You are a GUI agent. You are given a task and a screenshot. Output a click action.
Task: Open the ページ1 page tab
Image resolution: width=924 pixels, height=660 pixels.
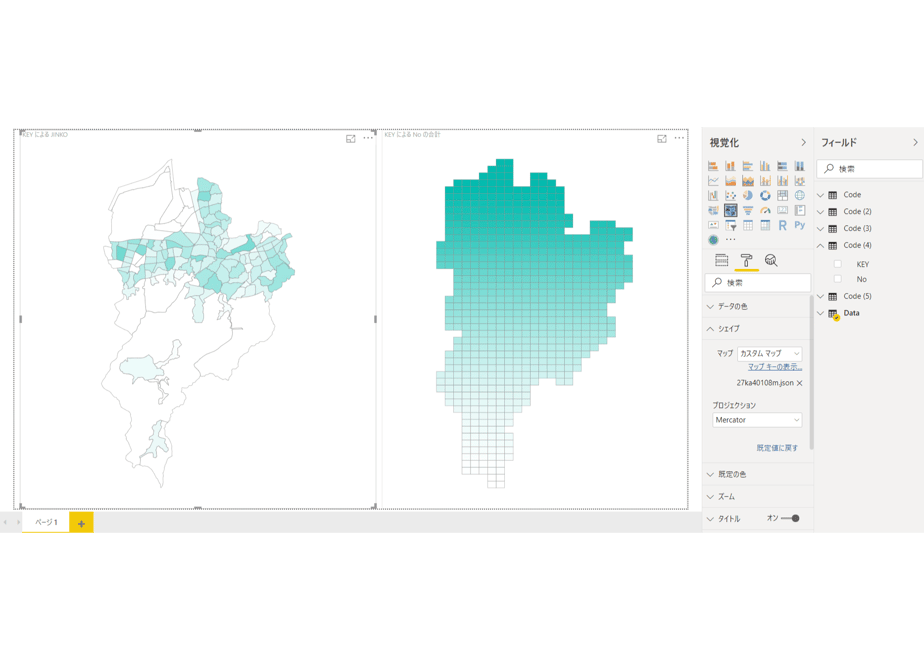(46, 522)
